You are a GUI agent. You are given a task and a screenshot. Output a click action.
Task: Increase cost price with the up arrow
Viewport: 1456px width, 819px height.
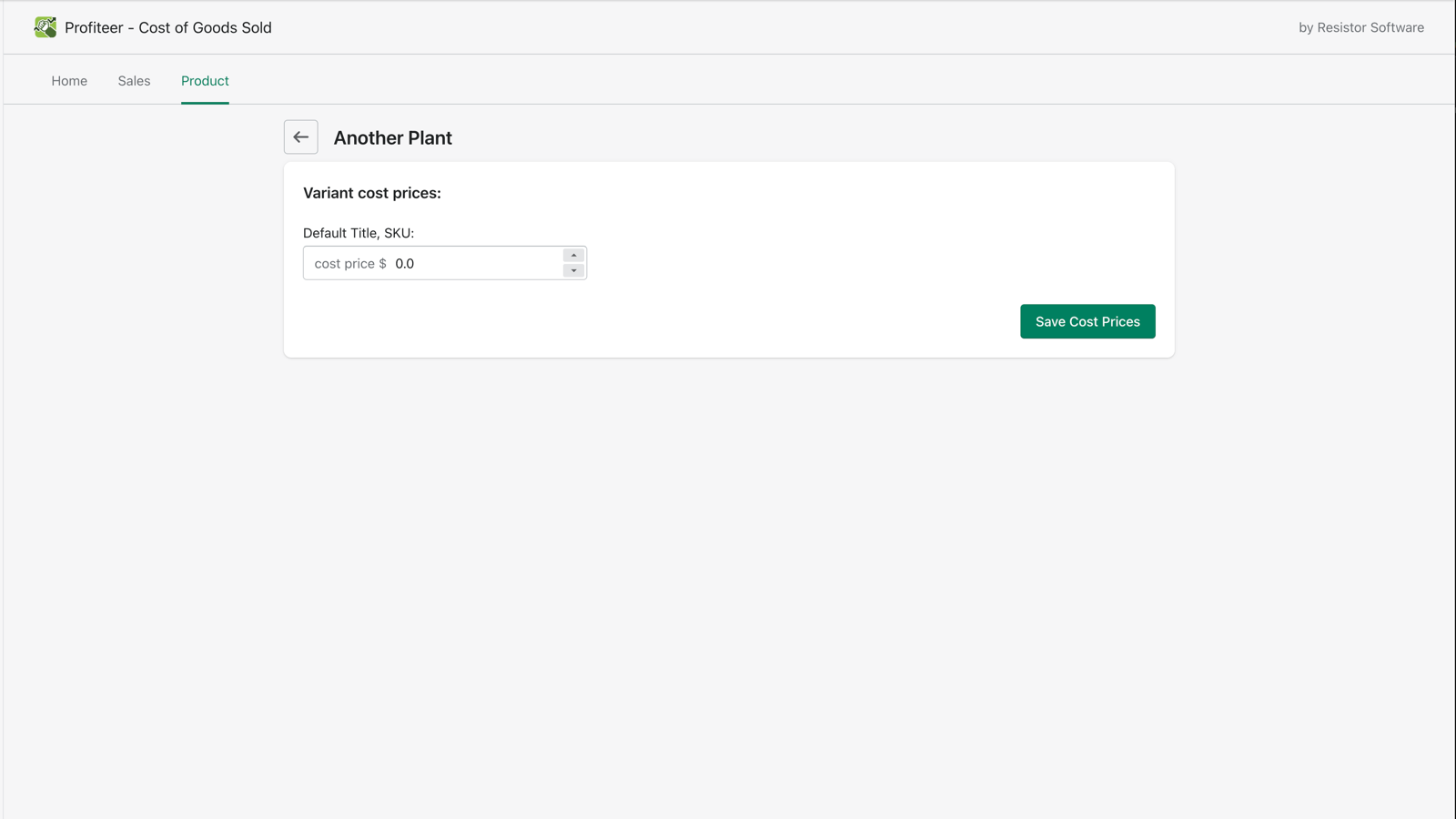tap(573, 256)
